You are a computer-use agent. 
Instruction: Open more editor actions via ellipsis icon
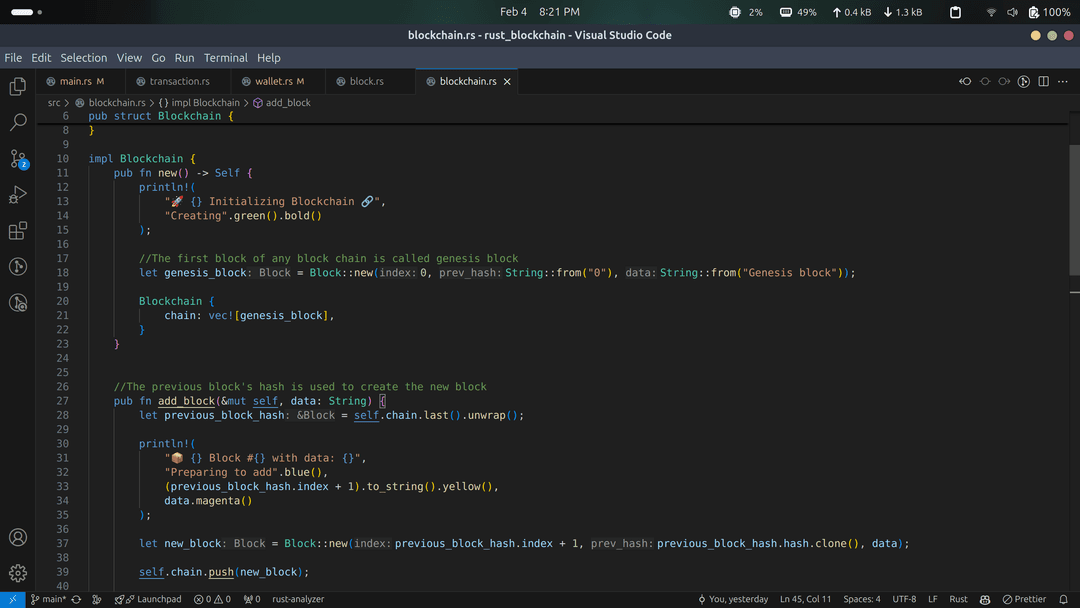(x=1062, y=81)
